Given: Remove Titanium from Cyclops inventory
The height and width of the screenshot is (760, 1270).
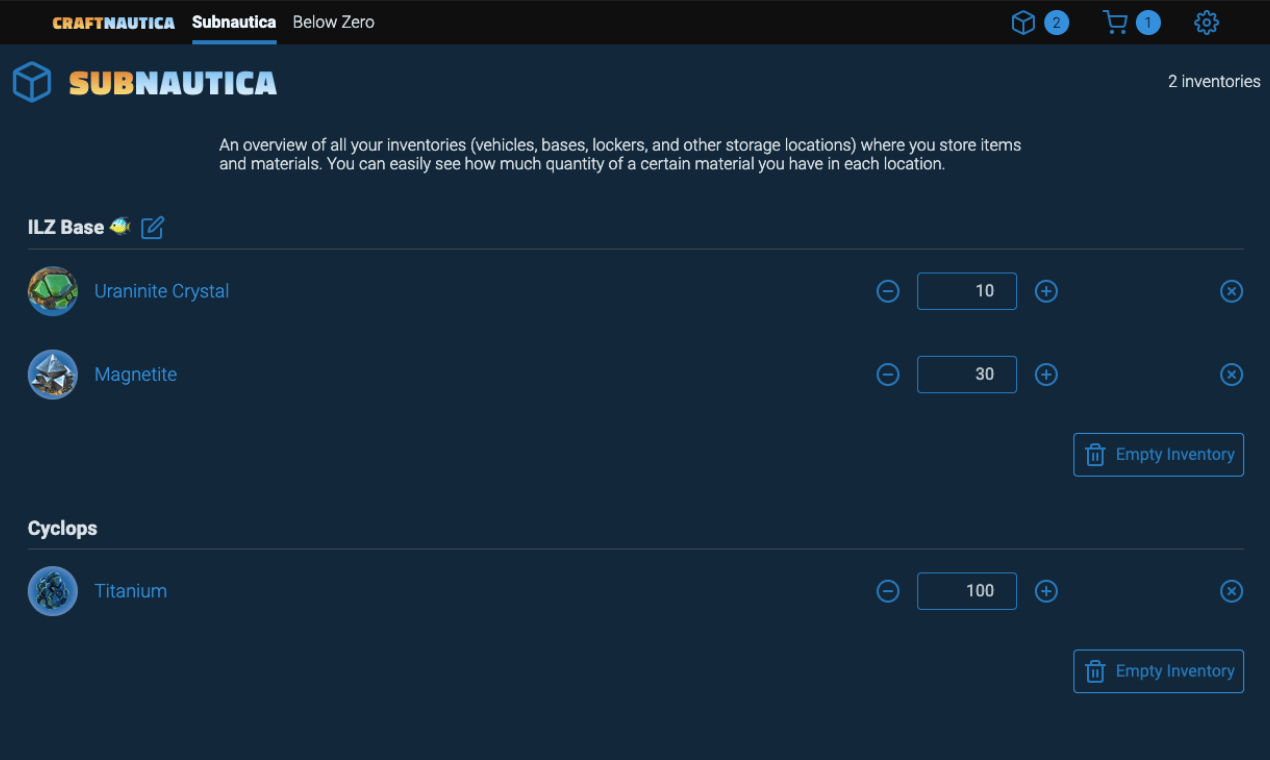Looking at the screenshot, I should pyautogui.click(x=1232, y=591).
